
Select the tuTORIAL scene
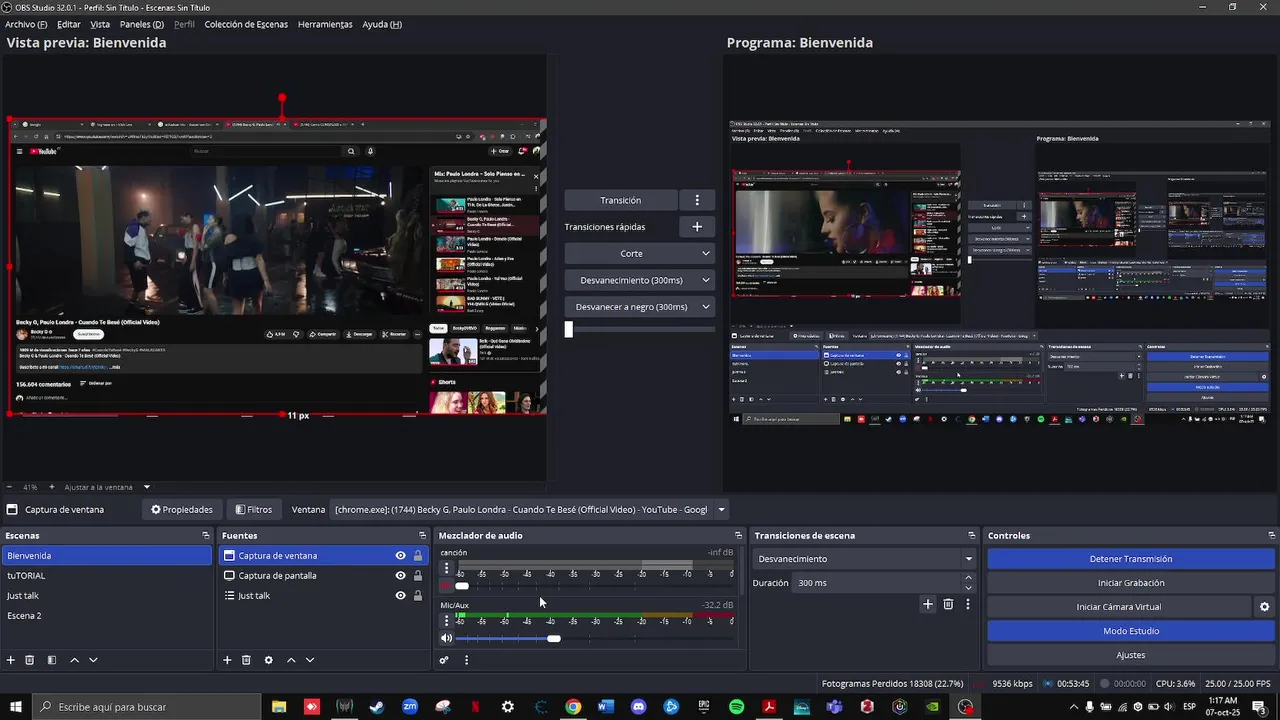pos(106,576)
